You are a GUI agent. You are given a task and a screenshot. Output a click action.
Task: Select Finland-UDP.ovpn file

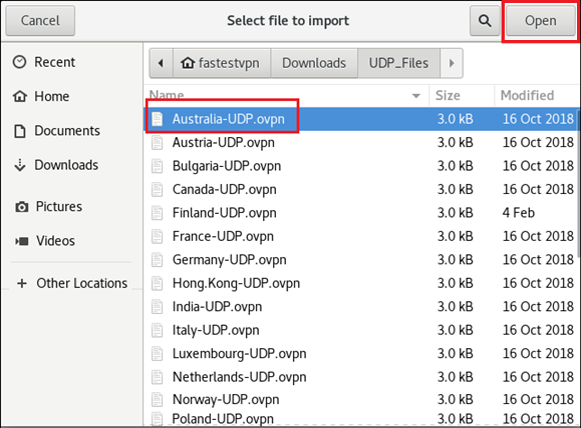click(x=361, y=213)
